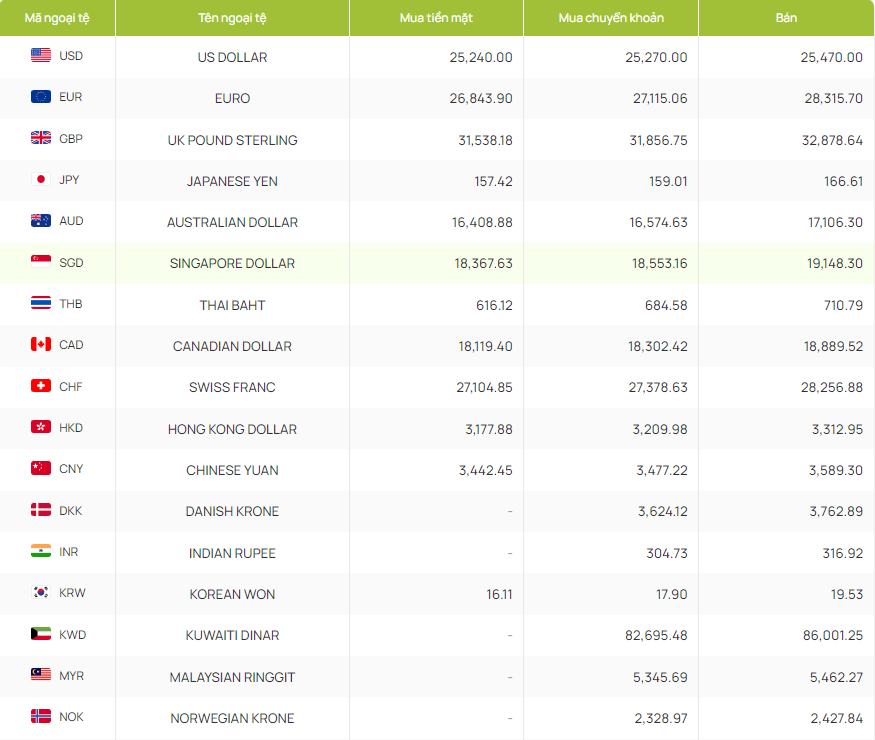The width and height of the screenshot is (875, 740).
Task: Click the "Tên ngoại tệ" column header
Action: [232, 18]
